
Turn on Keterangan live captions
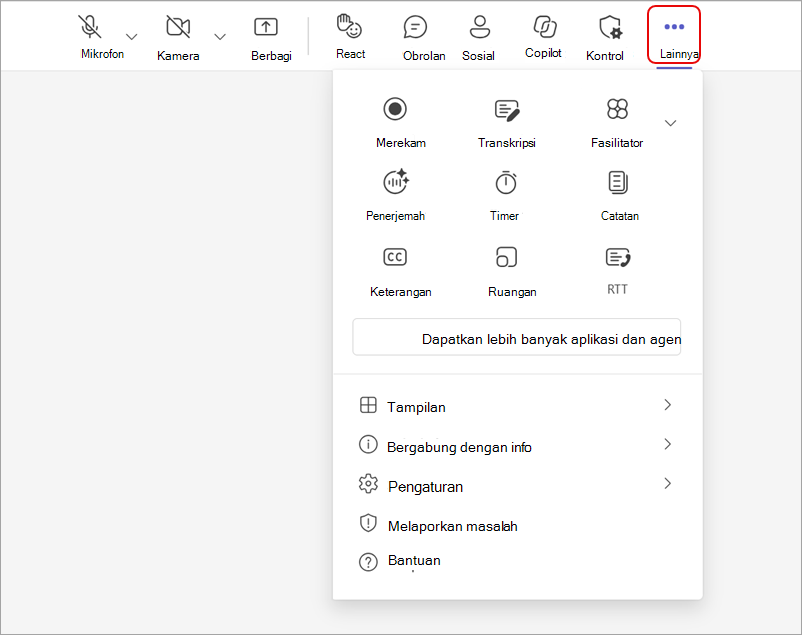click(400, 271)
